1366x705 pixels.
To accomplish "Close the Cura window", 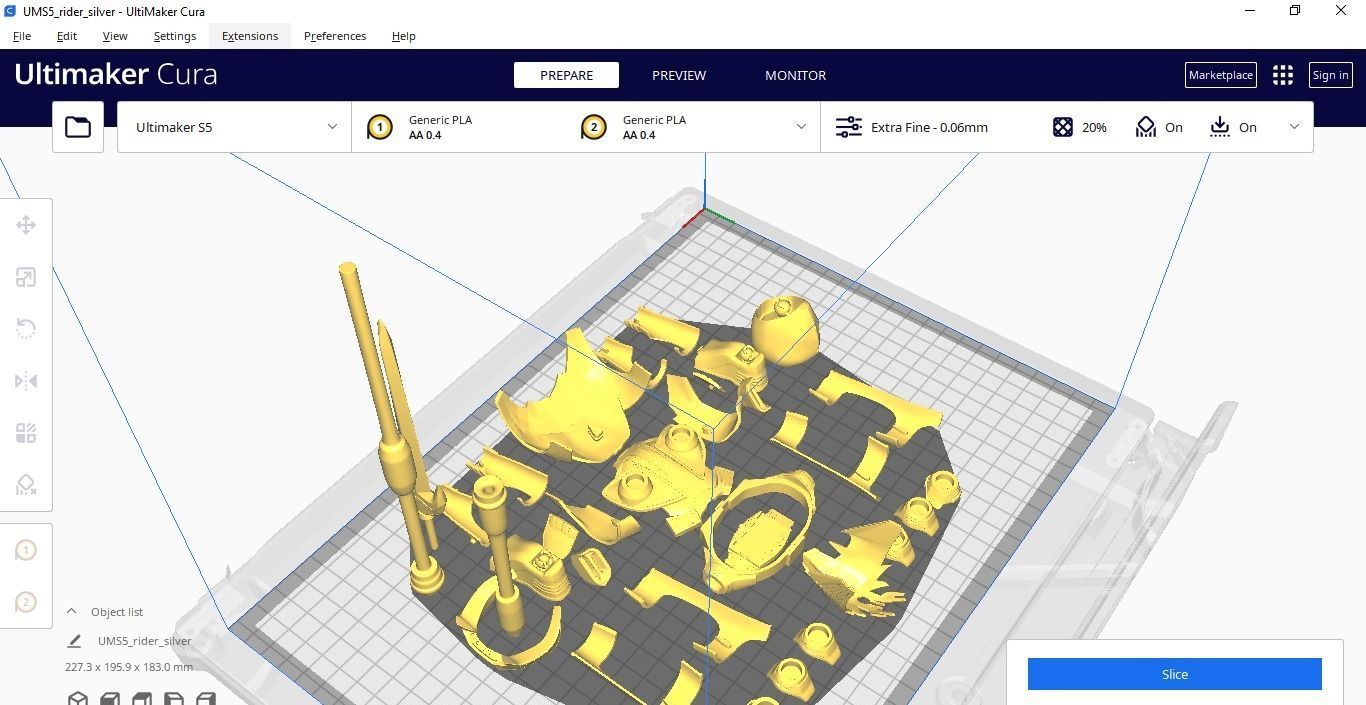I will click(x=1341, y=11).
